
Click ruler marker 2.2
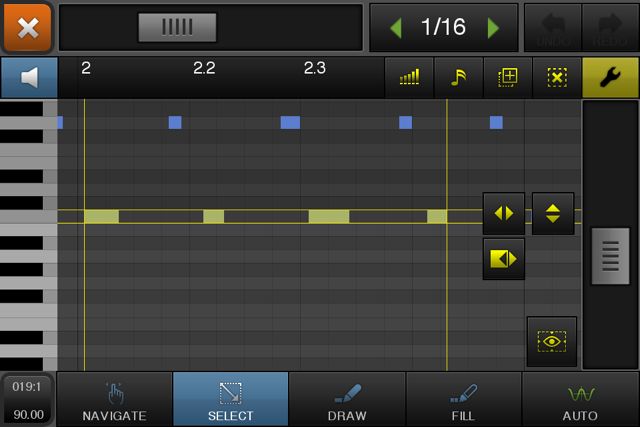click(204, 68)
